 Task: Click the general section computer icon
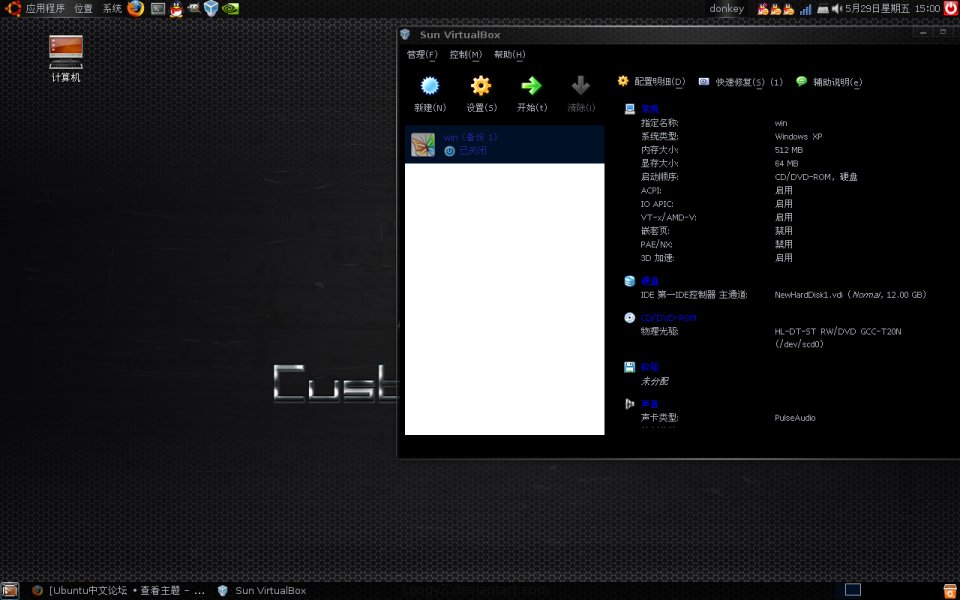[x=630, y=109]
